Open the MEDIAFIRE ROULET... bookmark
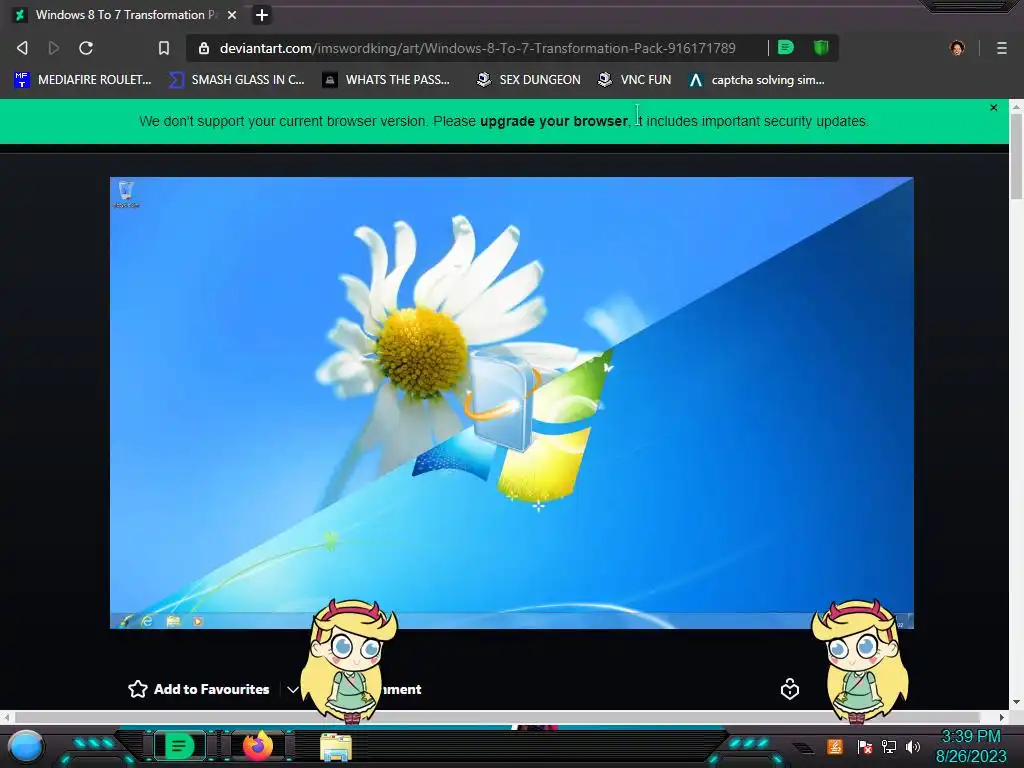Viewport: 1024px width, 768px height. point(83,80)
